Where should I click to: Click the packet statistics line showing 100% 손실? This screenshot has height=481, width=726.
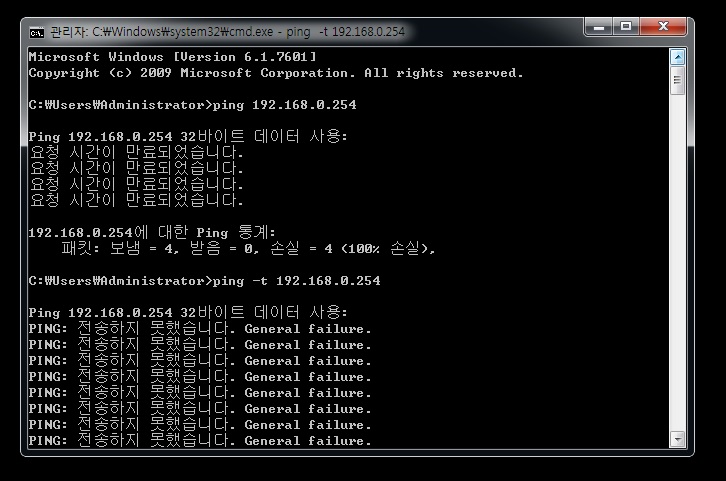coord(248,249)
